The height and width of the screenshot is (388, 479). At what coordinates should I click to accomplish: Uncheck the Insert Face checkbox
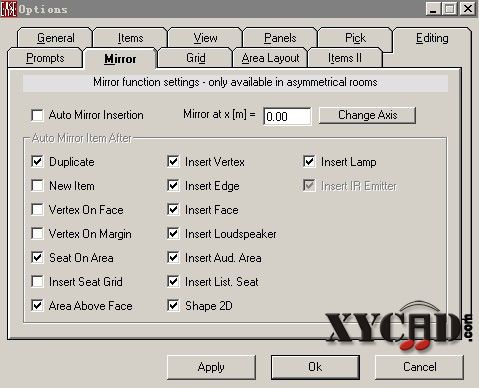click(x=173, y=210)
